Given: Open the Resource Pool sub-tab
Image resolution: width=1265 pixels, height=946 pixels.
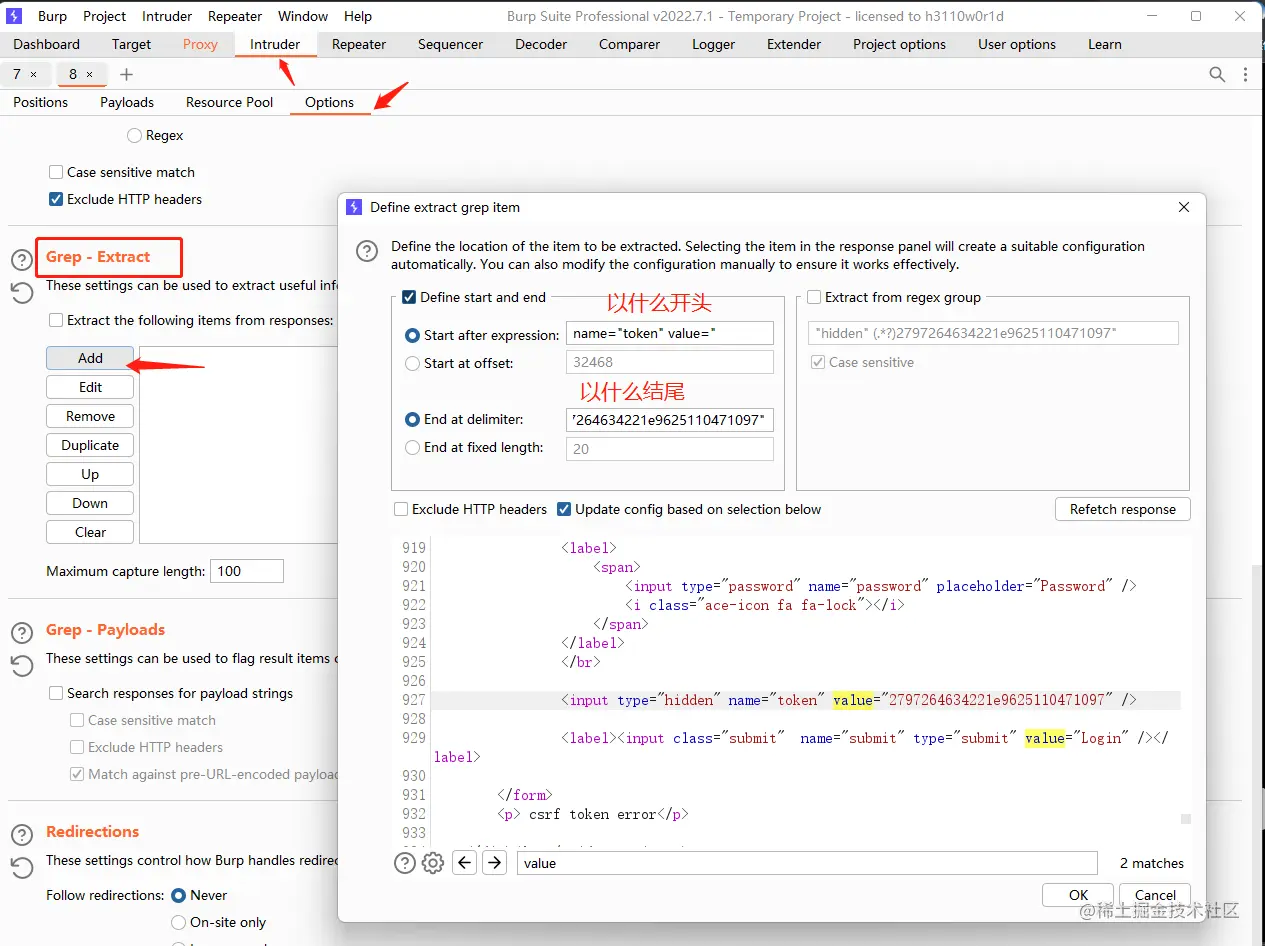Looking at the screenshot, I should [x=229, y=102].
